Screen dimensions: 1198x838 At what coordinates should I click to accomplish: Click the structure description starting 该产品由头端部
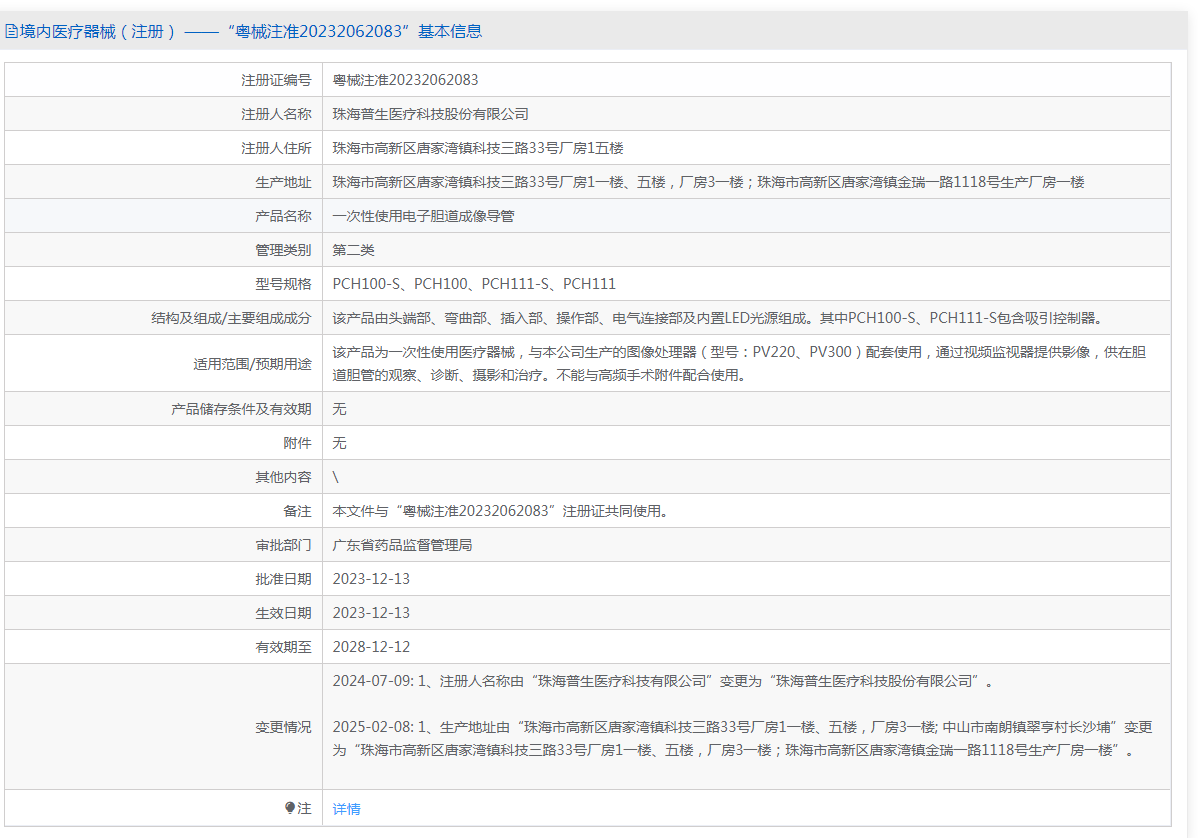(719, 318)
